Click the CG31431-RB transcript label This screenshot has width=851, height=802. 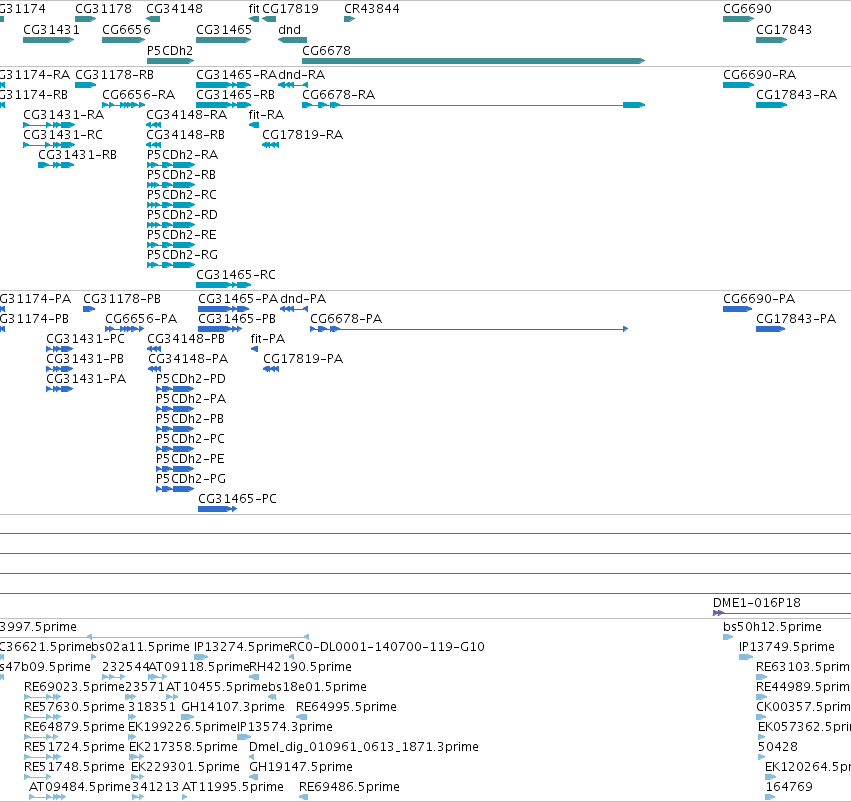point(77,155)
